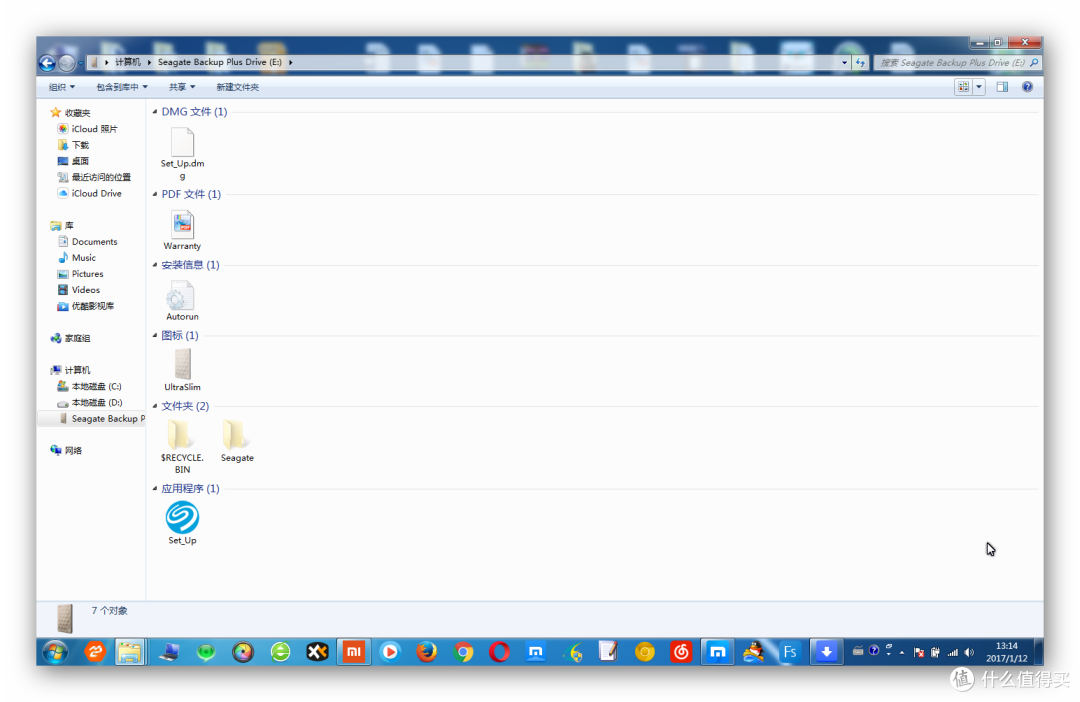Refresh the address bar location
Image resolution: width=1080 pixels, height=702 pixels.
[x=860, y=63]
